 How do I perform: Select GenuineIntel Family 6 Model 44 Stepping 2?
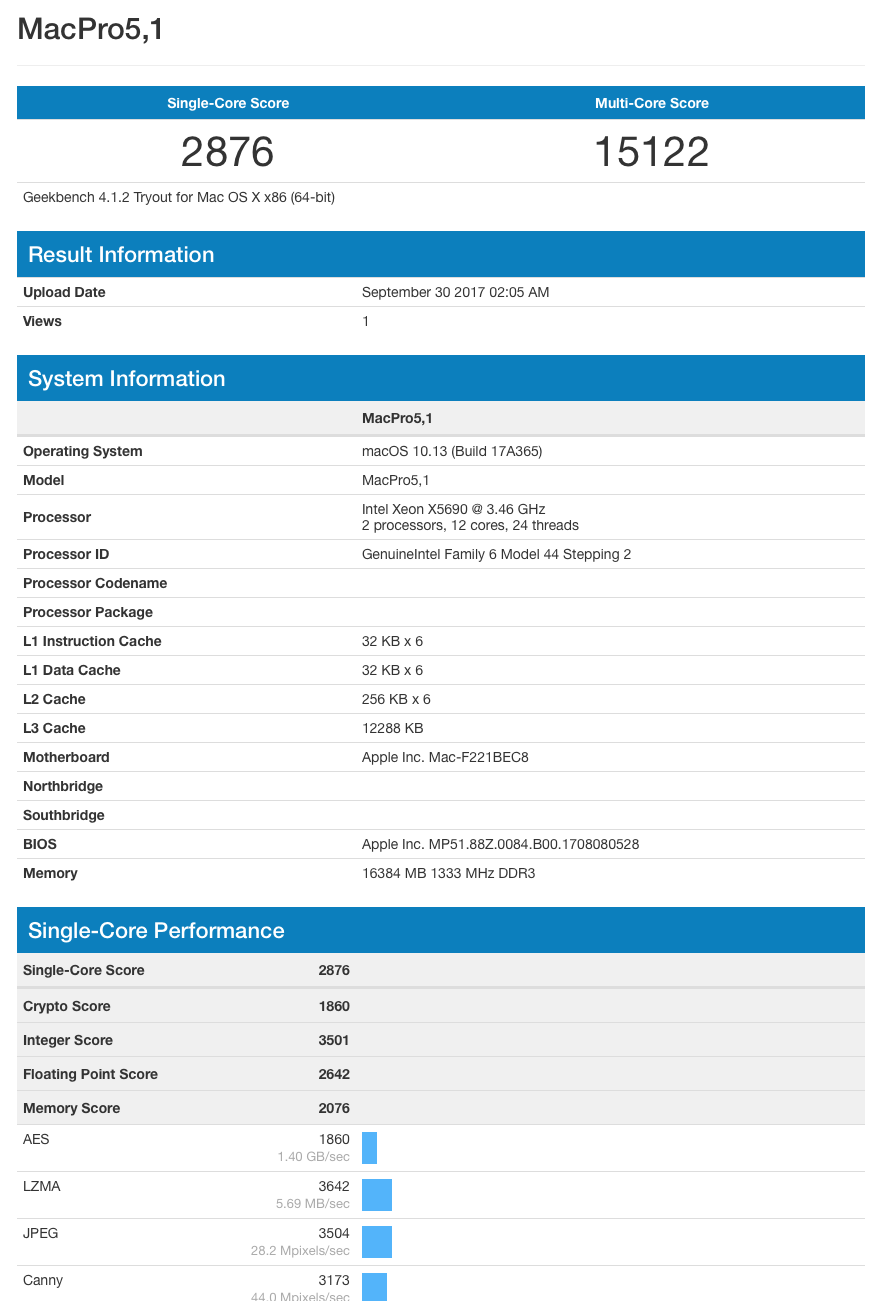(x=496, y=554)
